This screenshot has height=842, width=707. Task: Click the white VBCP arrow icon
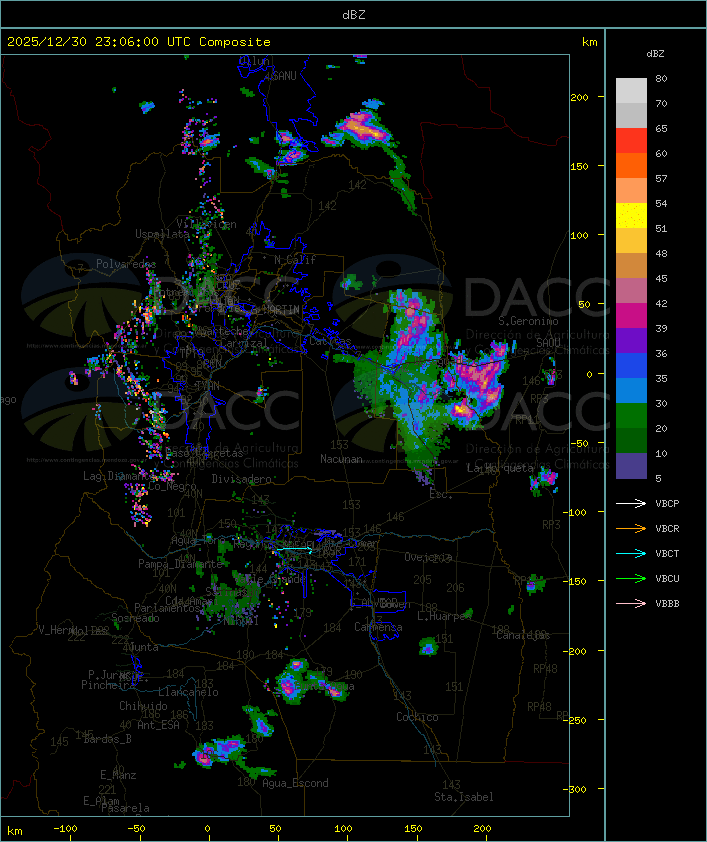[631, 503]
